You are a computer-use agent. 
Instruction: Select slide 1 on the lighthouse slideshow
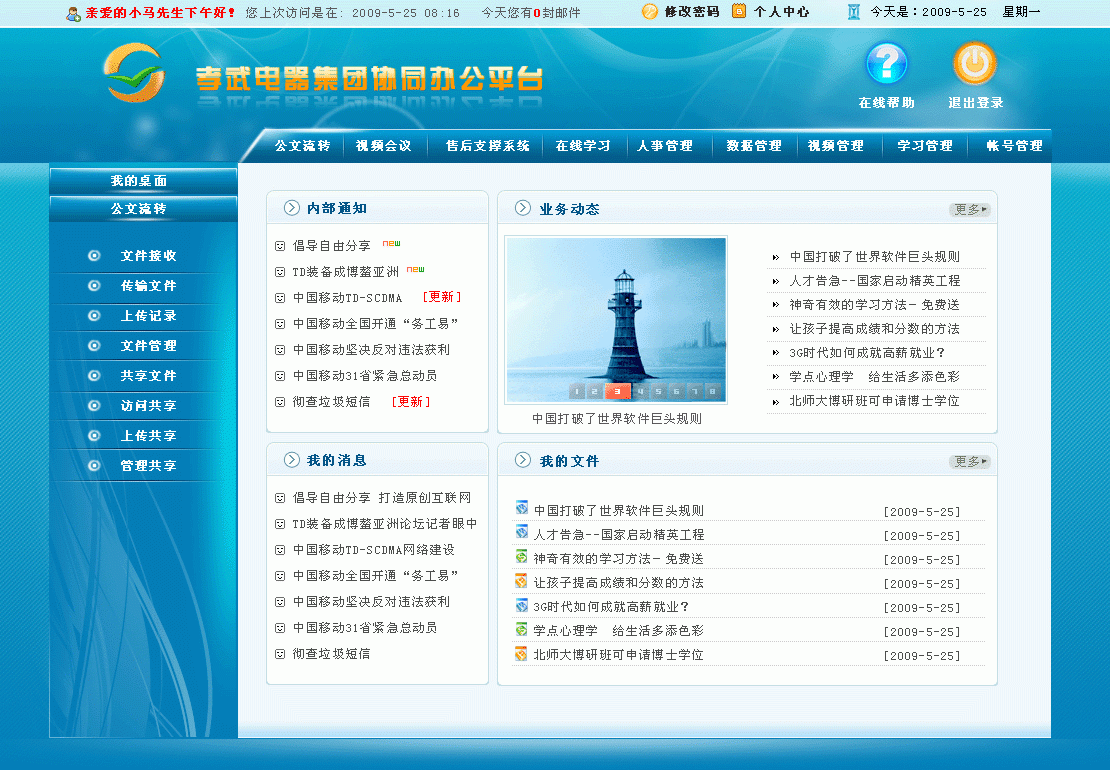pos(577,391)
